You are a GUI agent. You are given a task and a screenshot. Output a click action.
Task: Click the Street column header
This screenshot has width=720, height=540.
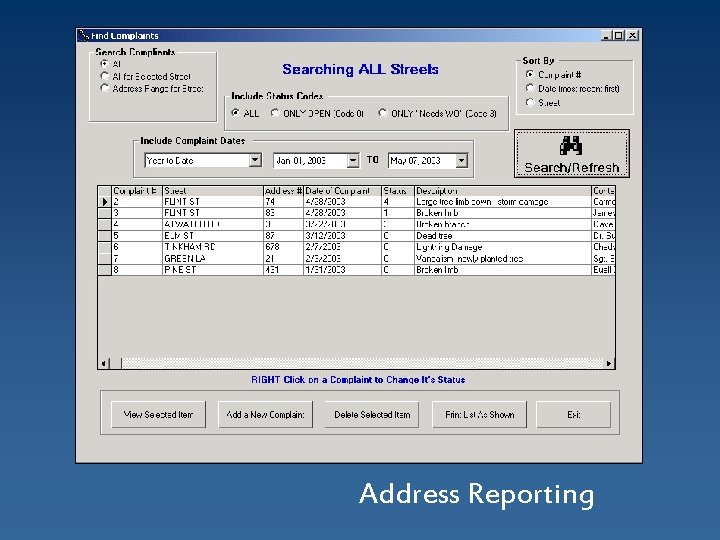click(x=213, y=191)
